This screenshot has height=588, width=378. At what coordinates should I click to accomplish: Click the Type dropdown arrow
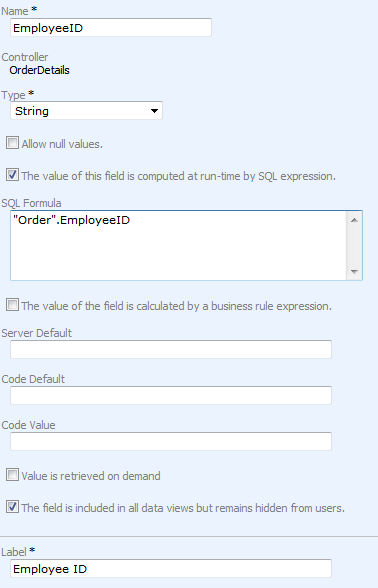tap(154, 111)
